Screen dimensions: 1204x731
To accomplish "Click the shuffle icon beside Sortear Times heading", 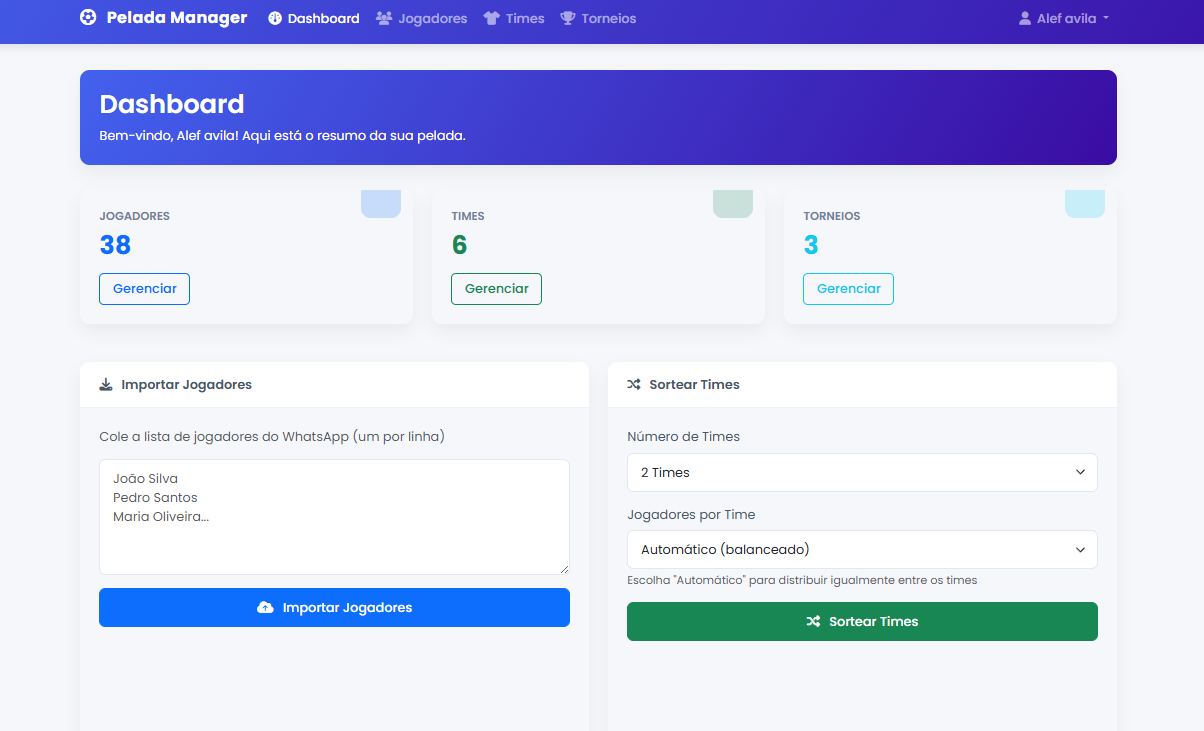I will (x=634, y=385).
